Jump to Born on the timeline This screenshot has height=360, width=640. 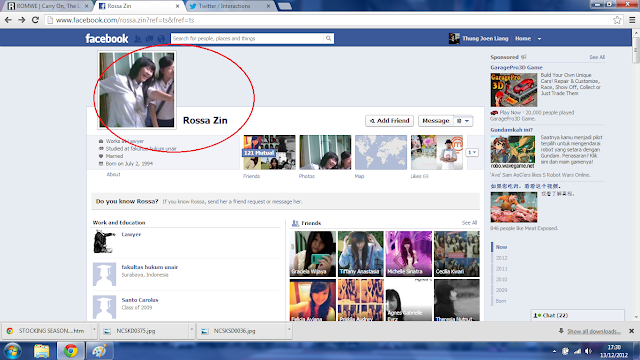coord(500,301)
